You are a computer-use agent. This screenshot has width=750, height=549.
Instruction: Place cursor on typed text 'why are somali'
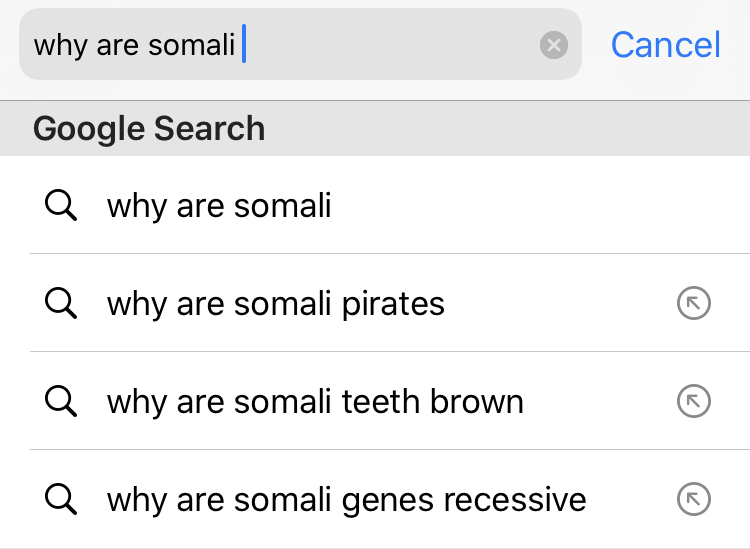tap(134, 45)
